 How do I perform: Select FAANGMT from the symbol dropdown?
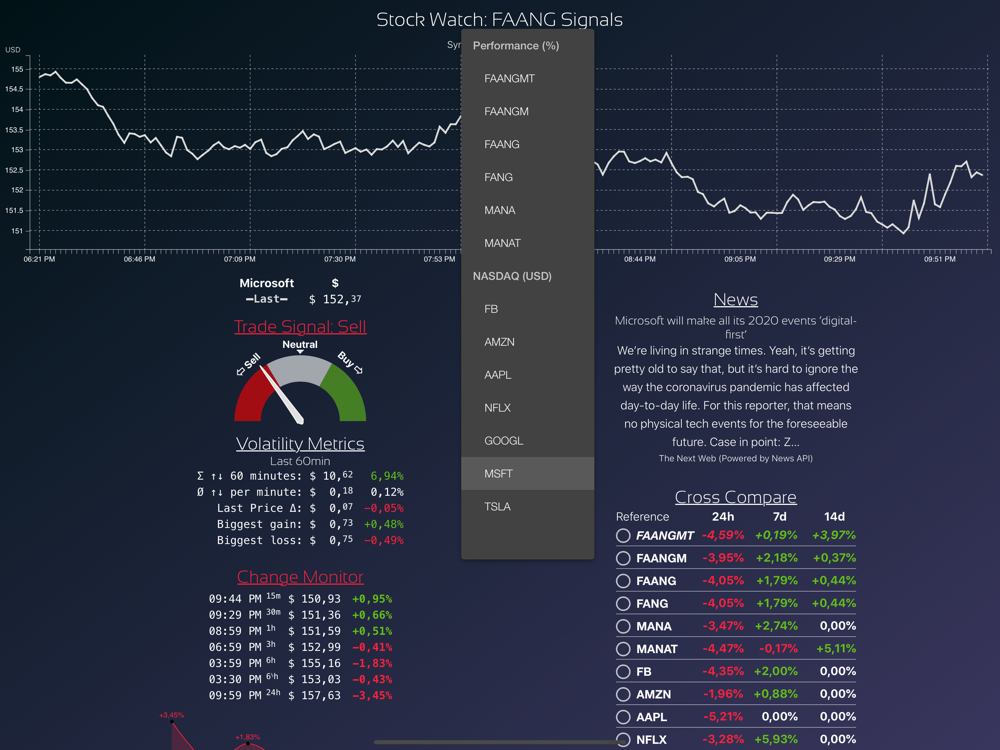point(527,78)
